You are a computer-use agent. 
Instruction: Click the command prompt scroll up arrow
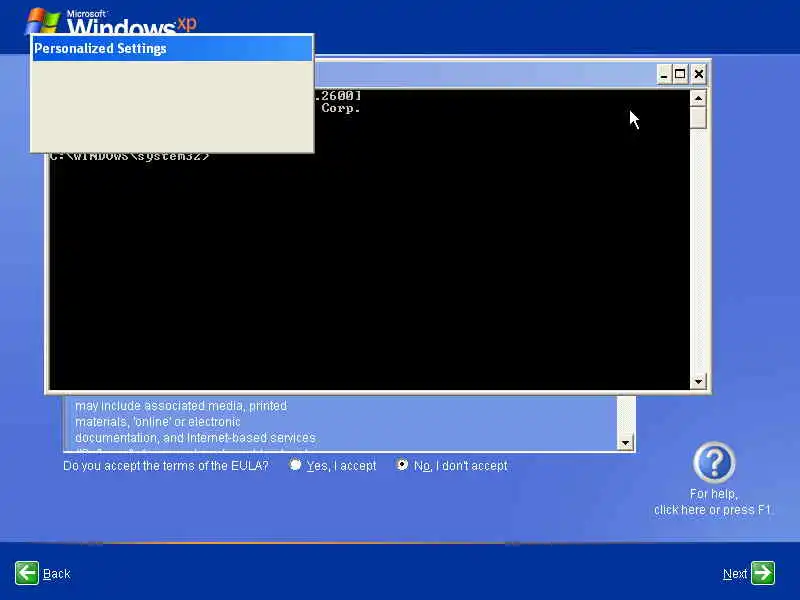coord(698,98)
